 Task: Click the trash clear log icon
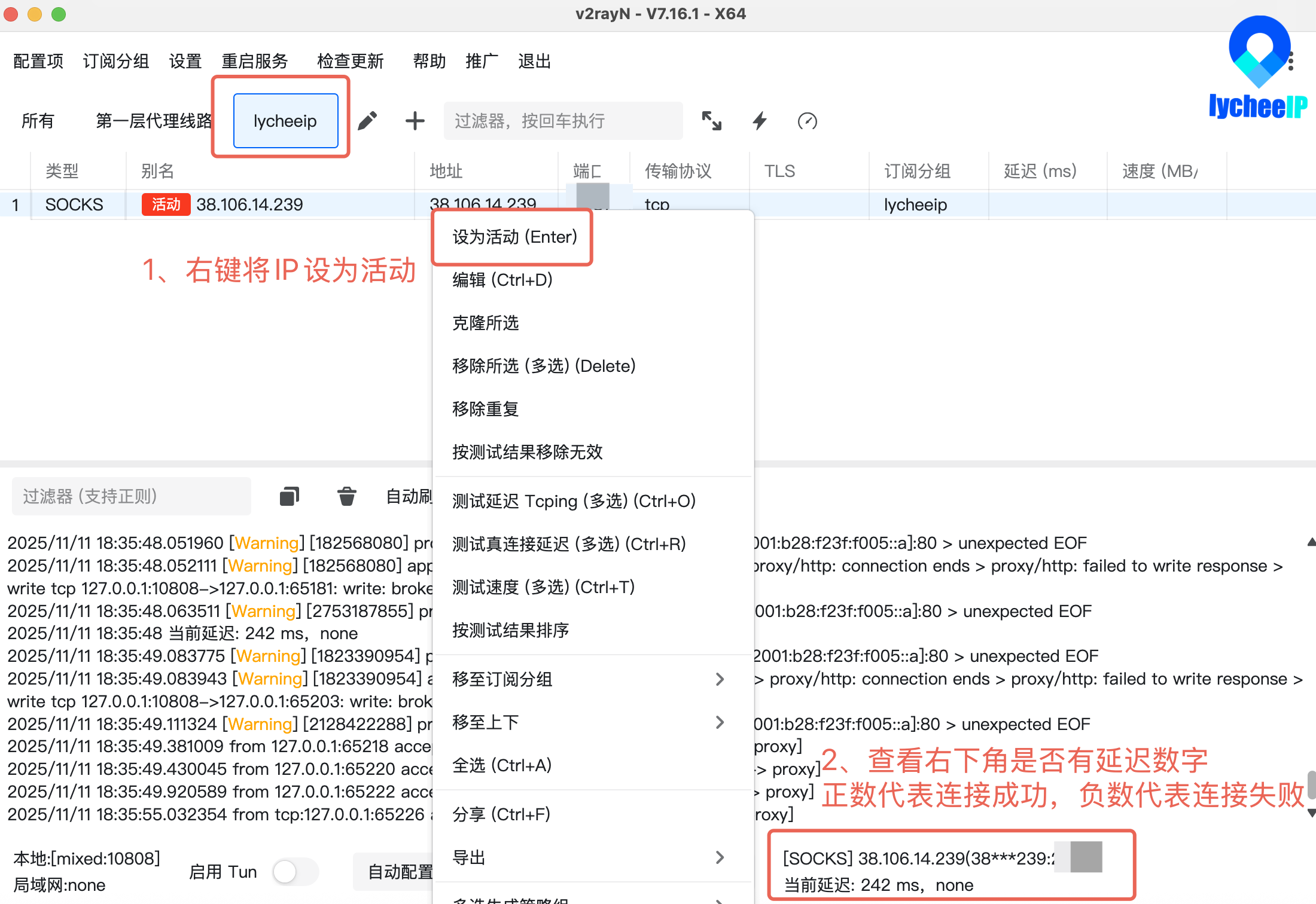click(346, 496)
